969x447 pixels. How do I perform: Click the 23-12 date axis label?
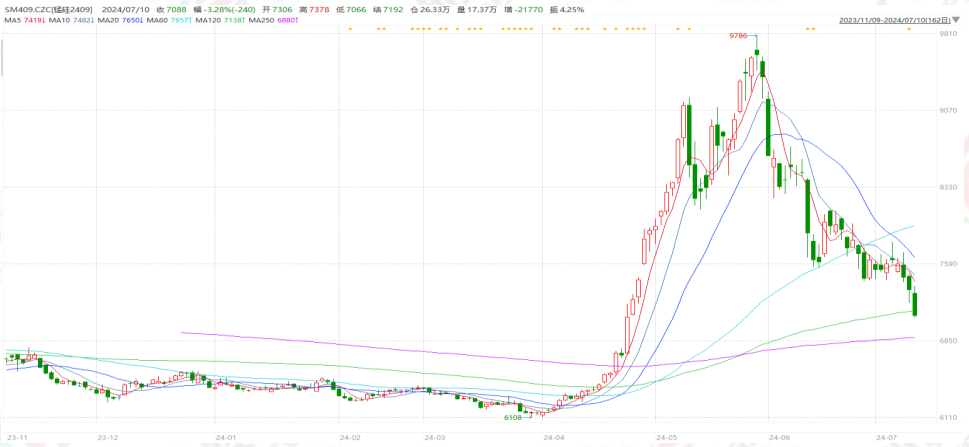click(x=108, y=437)
